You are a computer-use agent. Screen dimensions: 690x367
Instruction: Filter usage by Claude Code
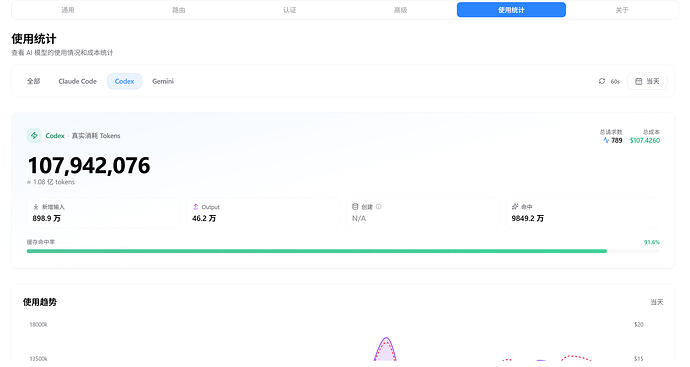coord(77,81)
